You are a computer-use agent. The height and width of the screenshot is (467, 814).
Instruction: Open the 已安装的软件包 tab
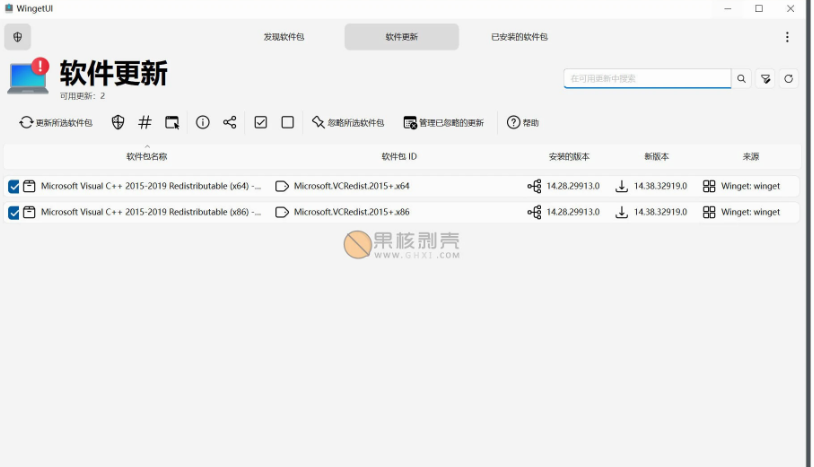click(x=519, y=37)
